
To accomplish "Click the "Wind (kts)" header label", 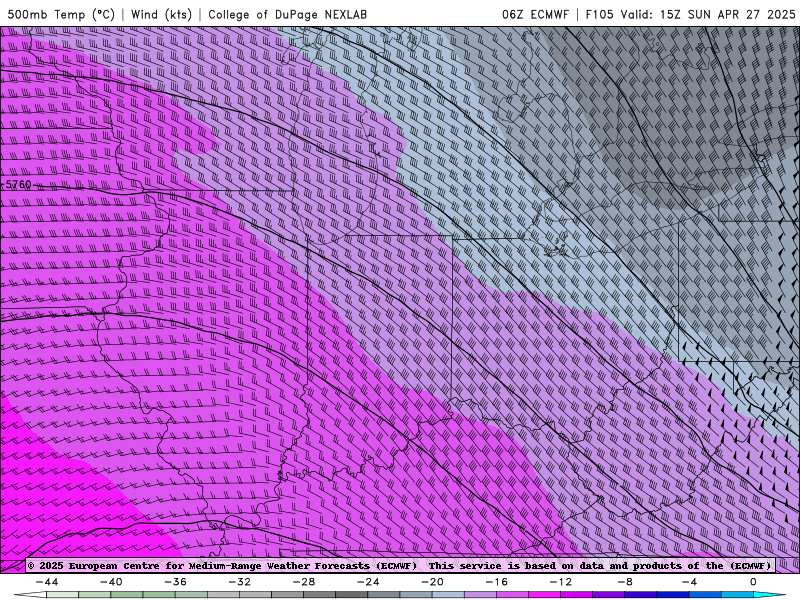I will click(161, 15).
